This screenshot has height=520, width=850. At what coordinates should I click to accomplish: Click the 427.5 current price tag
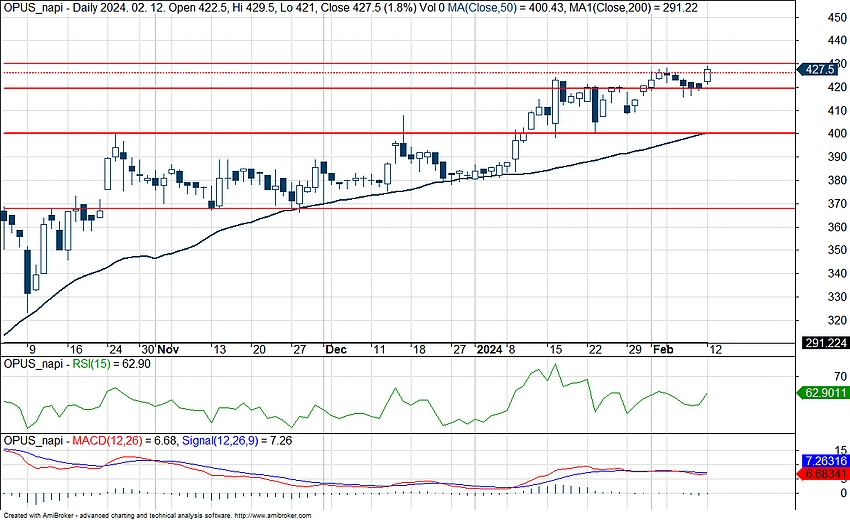point(817,69)
